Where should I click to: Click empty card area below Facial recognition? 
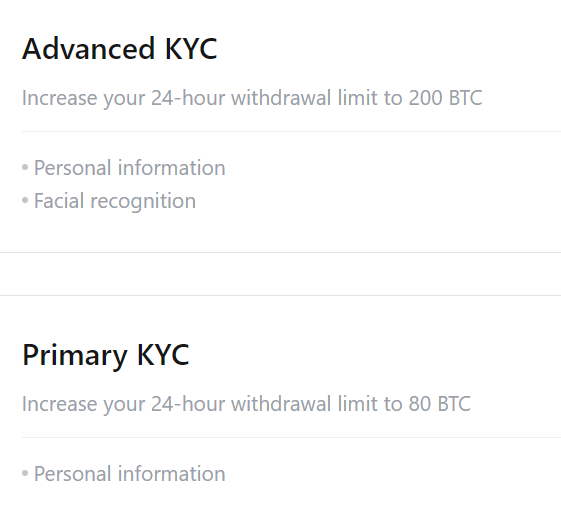point(280,233)
